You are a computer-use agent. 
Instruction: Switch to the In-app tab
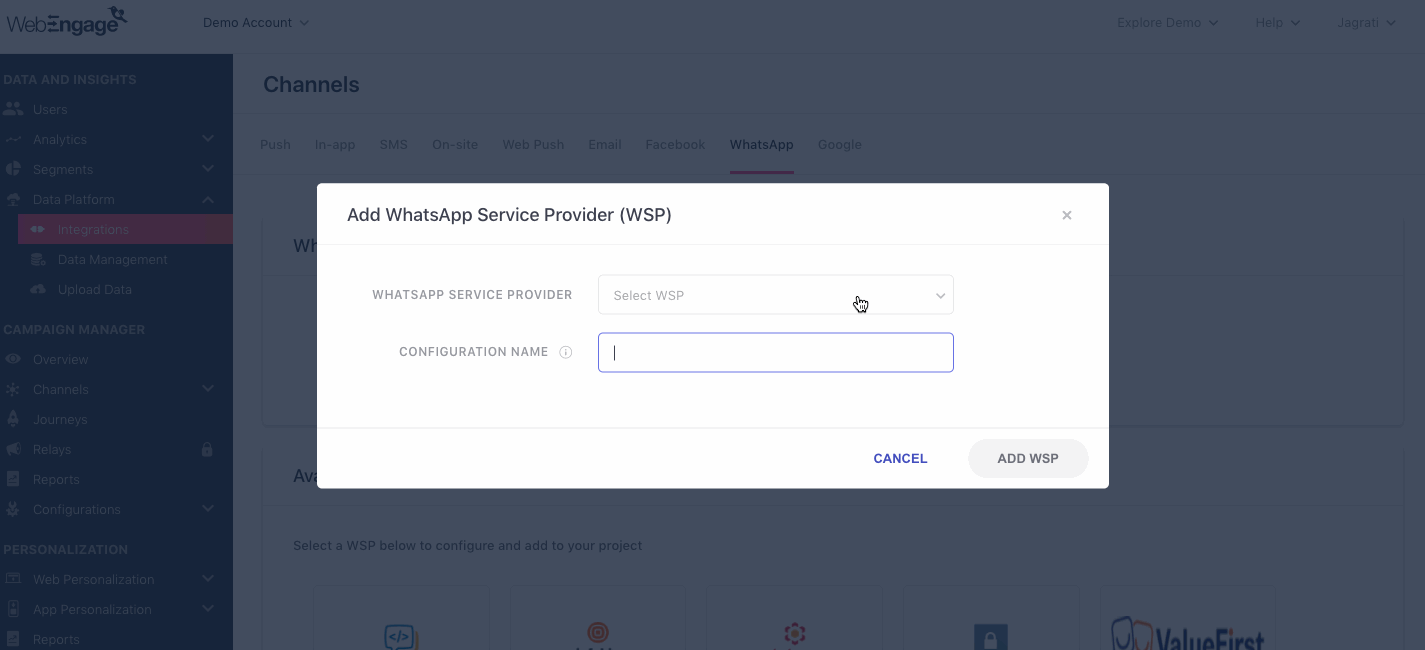[335, 144]
